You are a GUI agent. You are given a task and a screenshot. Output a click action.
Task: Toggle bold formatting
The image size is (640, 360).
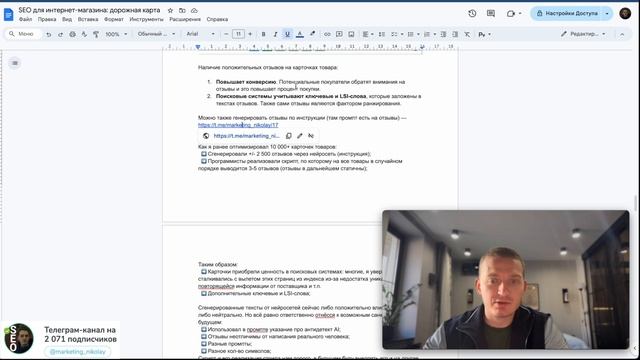(x=263, y=34)
